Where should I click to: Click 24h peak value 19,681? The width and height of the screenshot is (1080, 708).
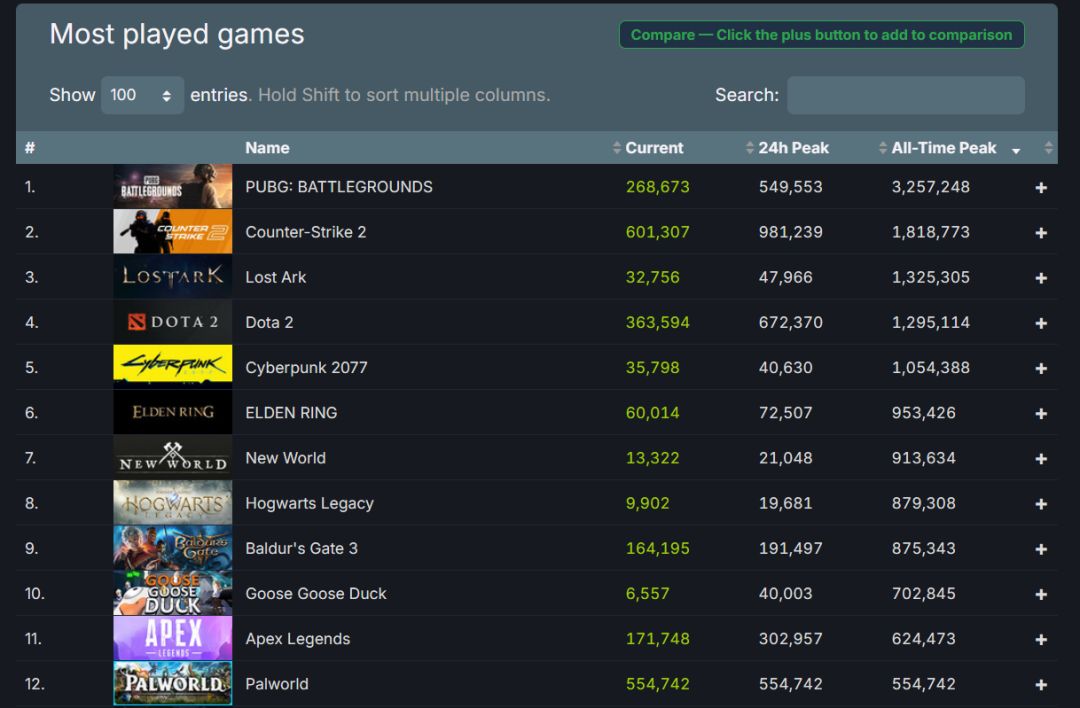(786, 503)
